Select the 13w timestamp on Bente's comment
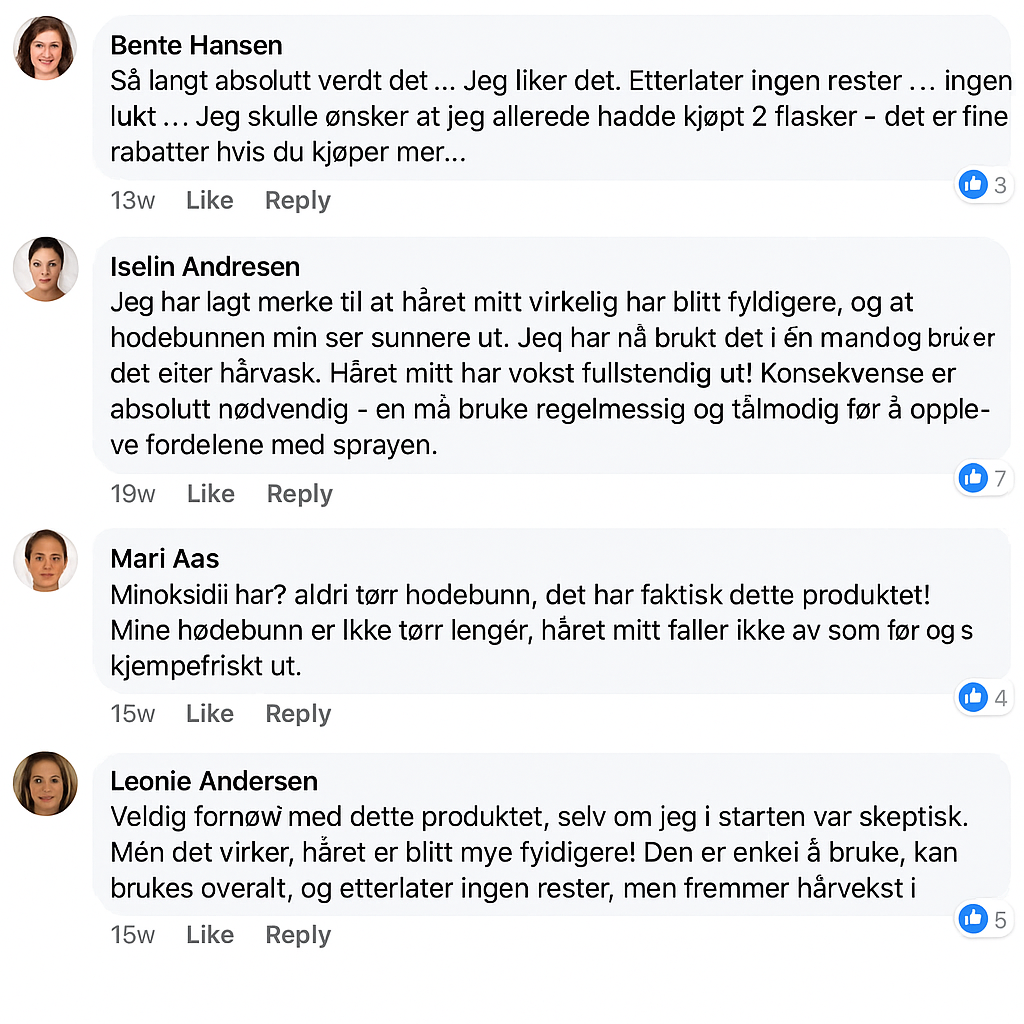This screenshot has width=1024, height=1024. [x=132, y=201]
